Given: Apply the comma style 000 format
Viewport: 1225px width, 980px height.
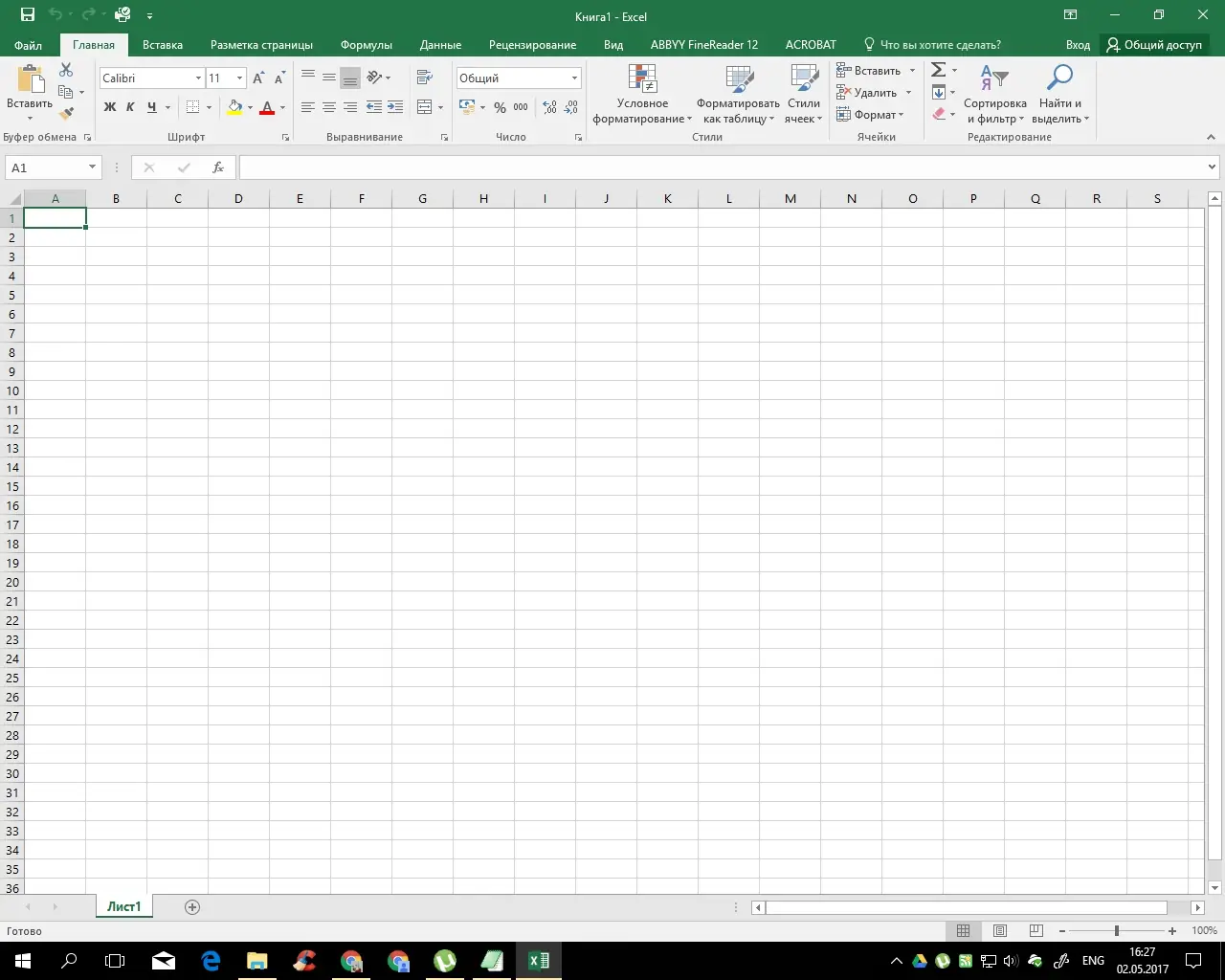Looking at the screenshot, I should pyautogui.click(x=521, y=107).
